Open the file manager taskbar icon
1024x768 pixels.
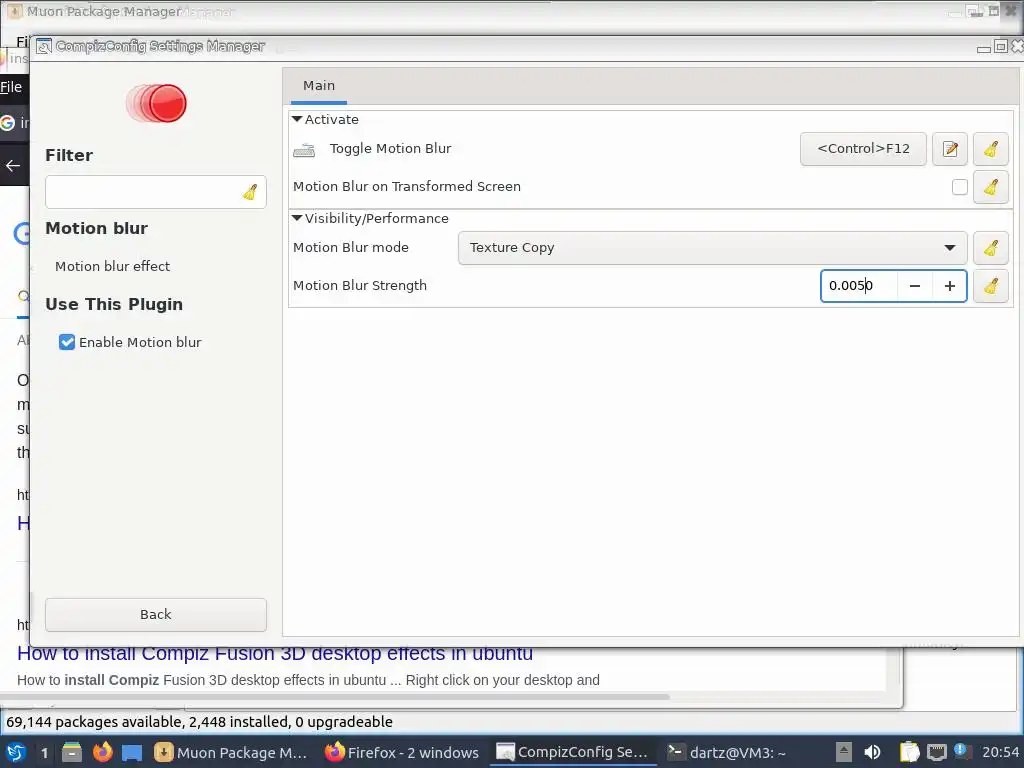pos(72,753)
